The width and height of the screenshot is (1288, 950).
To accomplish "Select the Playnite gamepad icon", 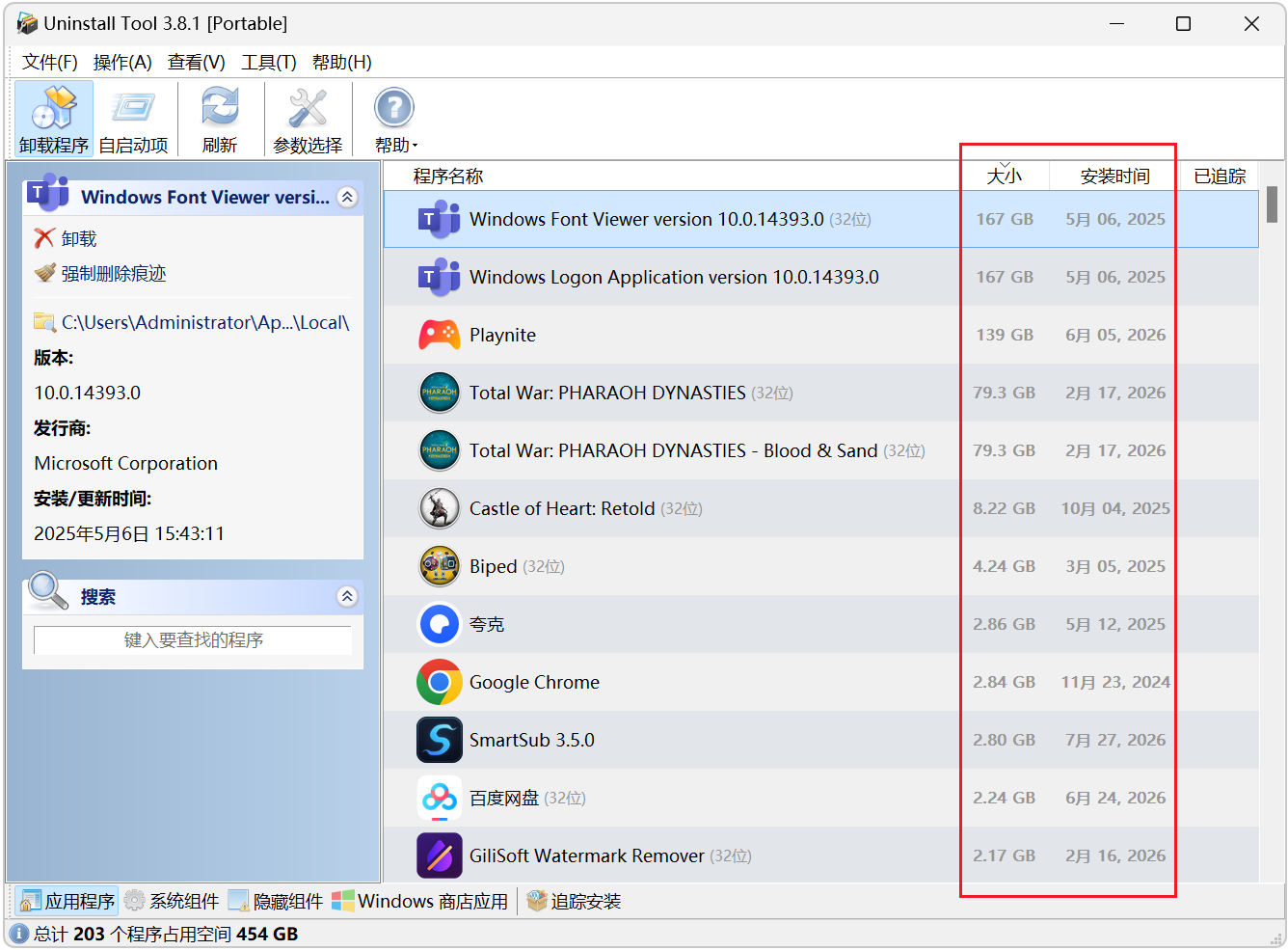I will pos(440,335).
